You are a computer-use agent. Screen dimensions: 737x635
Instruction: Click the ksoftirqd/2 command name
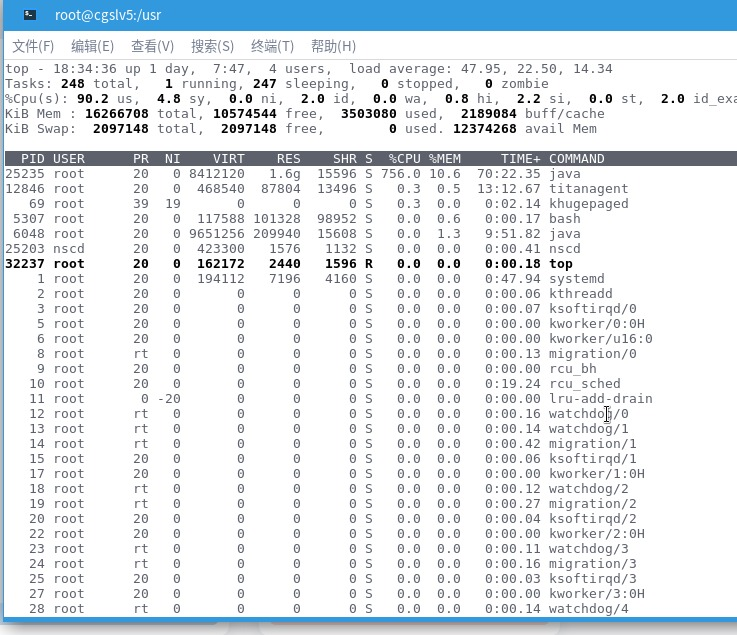(x=593, y=519)
